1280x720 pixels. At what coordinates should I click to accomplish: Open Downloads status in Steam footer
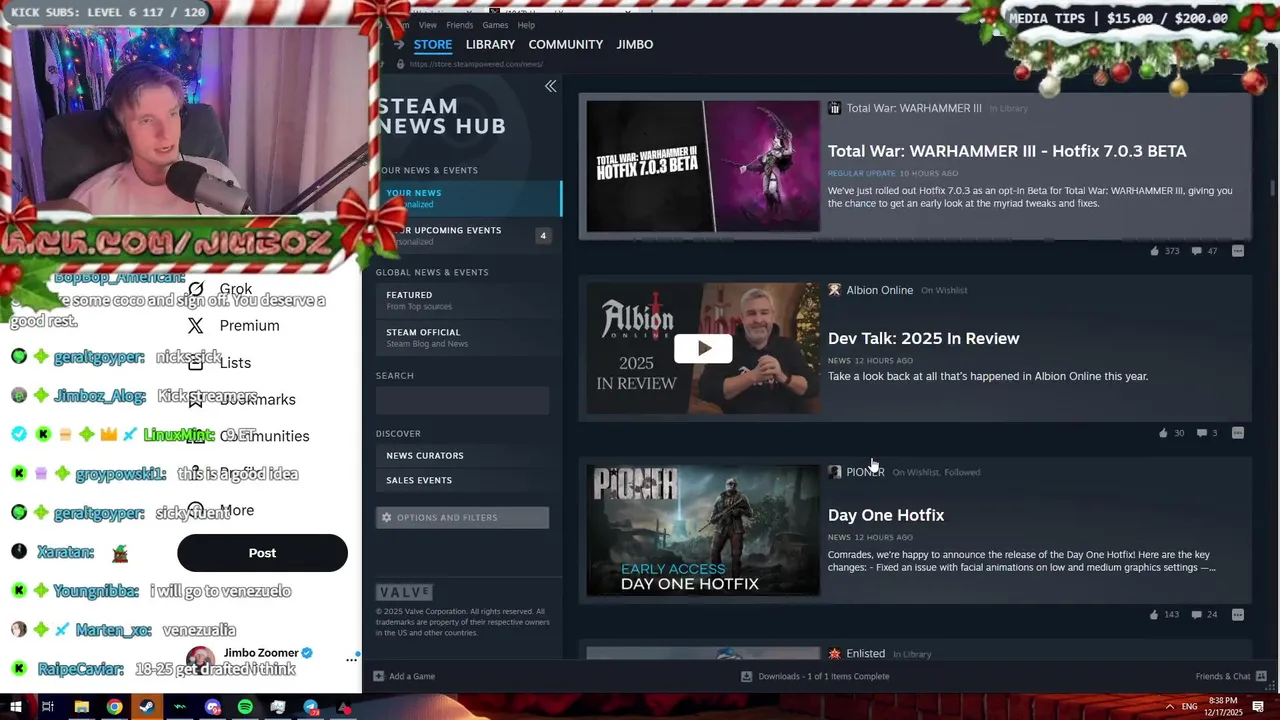coord(824,676)
